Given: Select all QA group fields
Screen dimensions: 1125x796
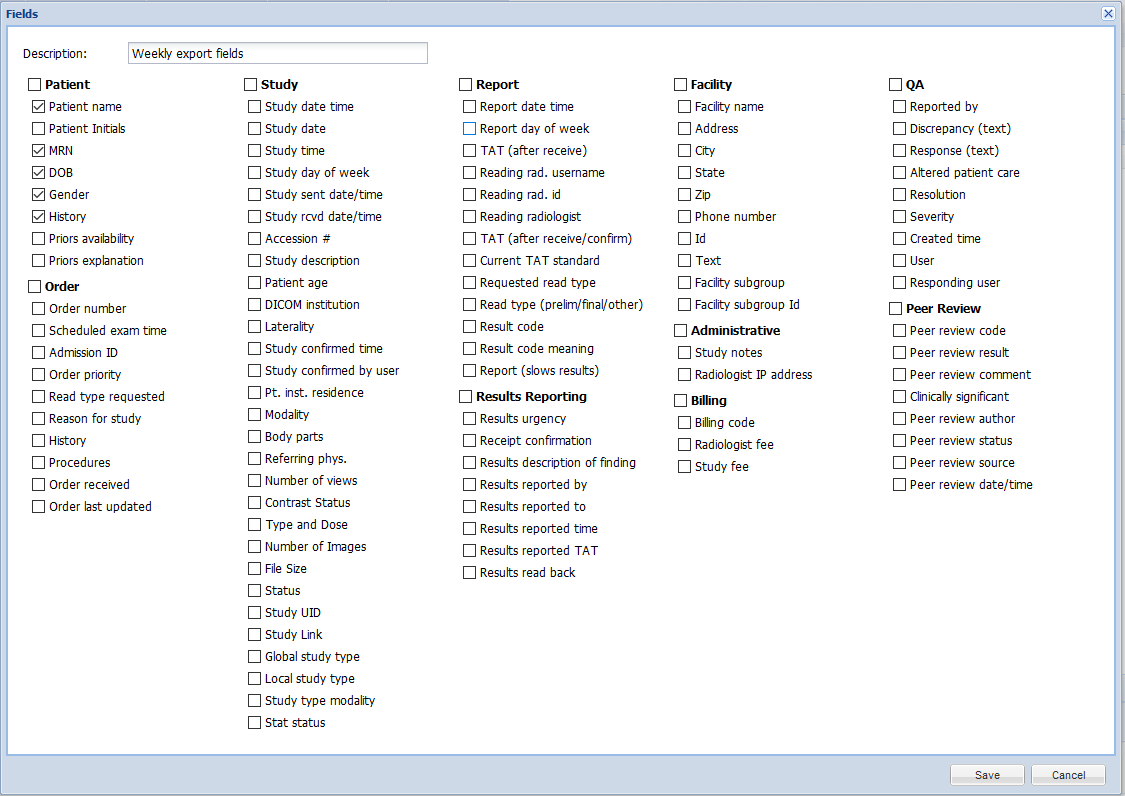Looking at the screenshot, I should point(895,85).
